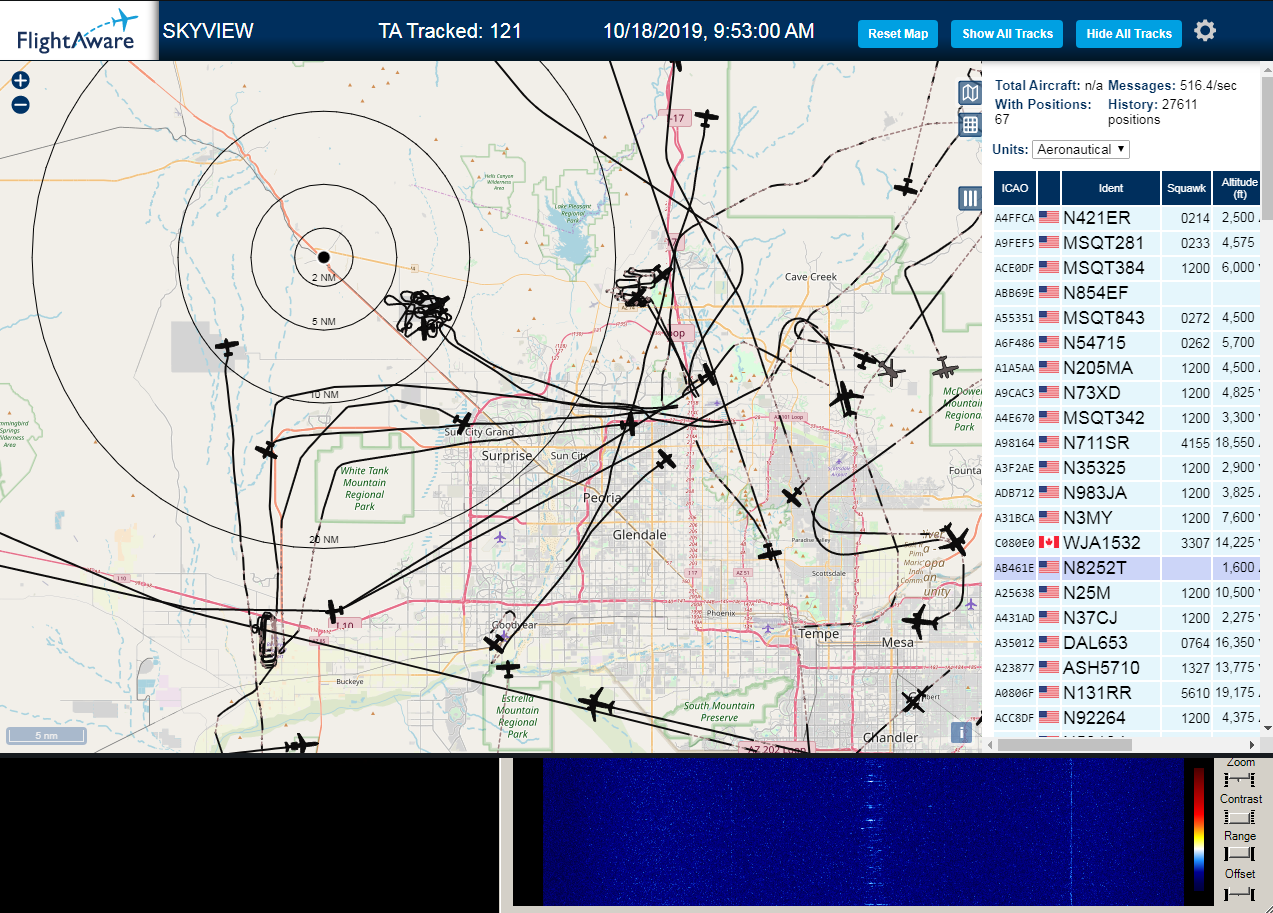Select the N421ER aircraft row
Viewport: 1273px width, 913px height.
[x=1127, y=218]
